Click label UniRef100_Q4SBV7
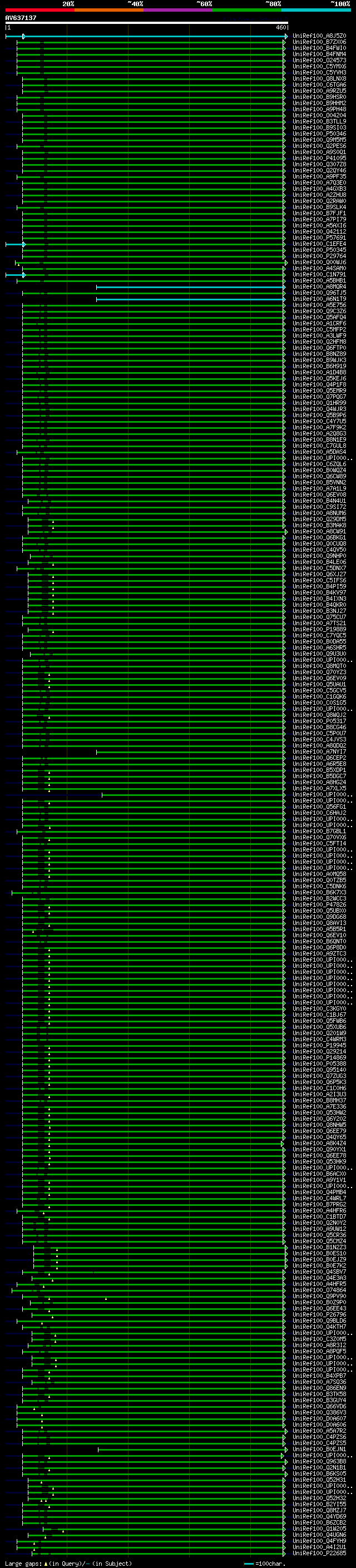The height and width of the screenshot is (1568, 356). (x=319, y=1272)
